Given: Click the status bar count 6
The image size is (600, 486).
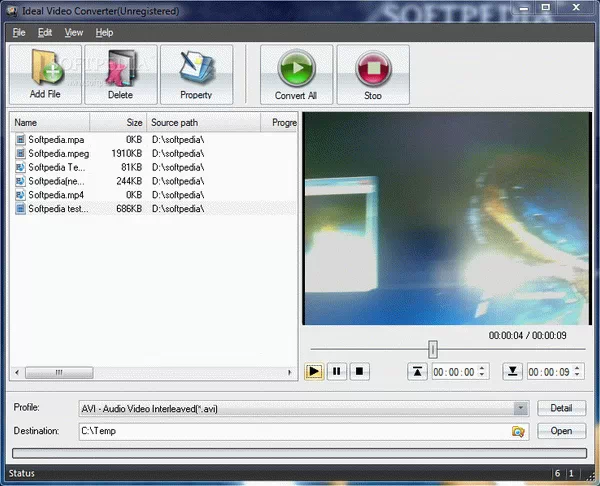Looking at the screenshot, I should [x=558, y=473].
